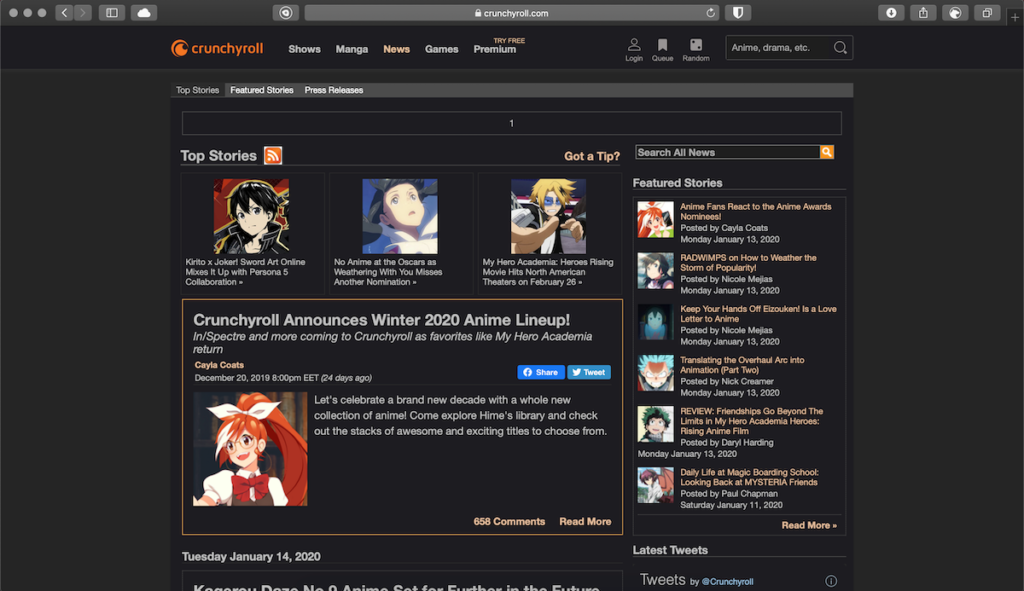The width and height of the screenshot is (1024, 591).
Task: Click the info icon beside the Tweets widget
Action: [830, 580]
